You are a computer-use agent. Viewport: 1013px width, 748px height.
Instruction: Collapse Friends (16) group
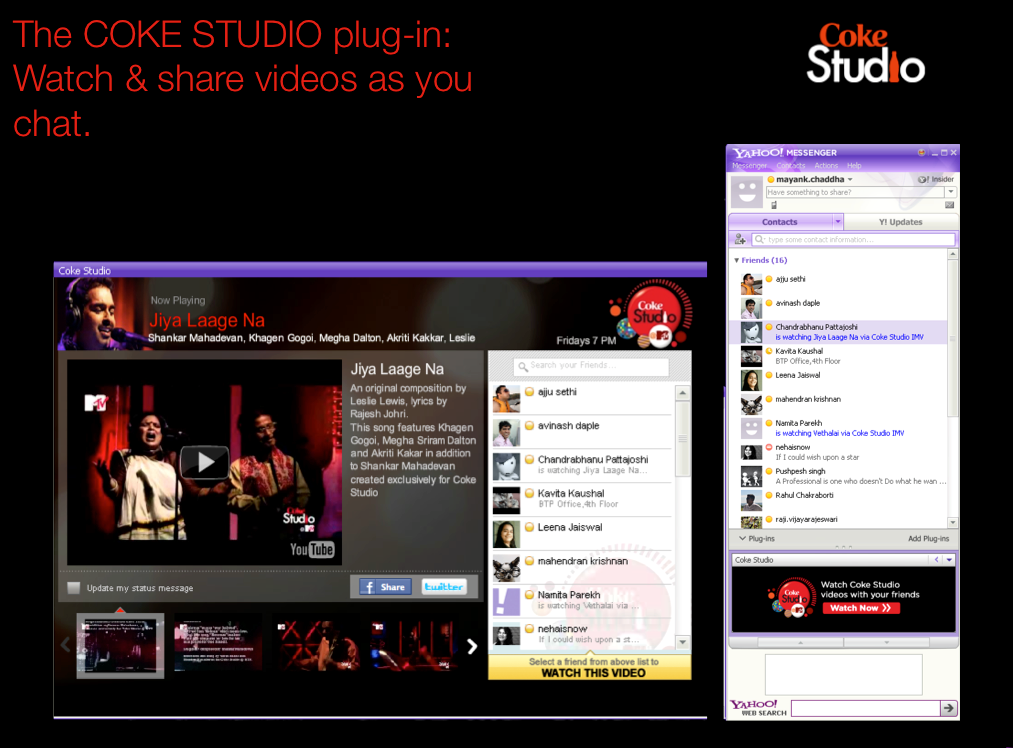click(736, 260)
